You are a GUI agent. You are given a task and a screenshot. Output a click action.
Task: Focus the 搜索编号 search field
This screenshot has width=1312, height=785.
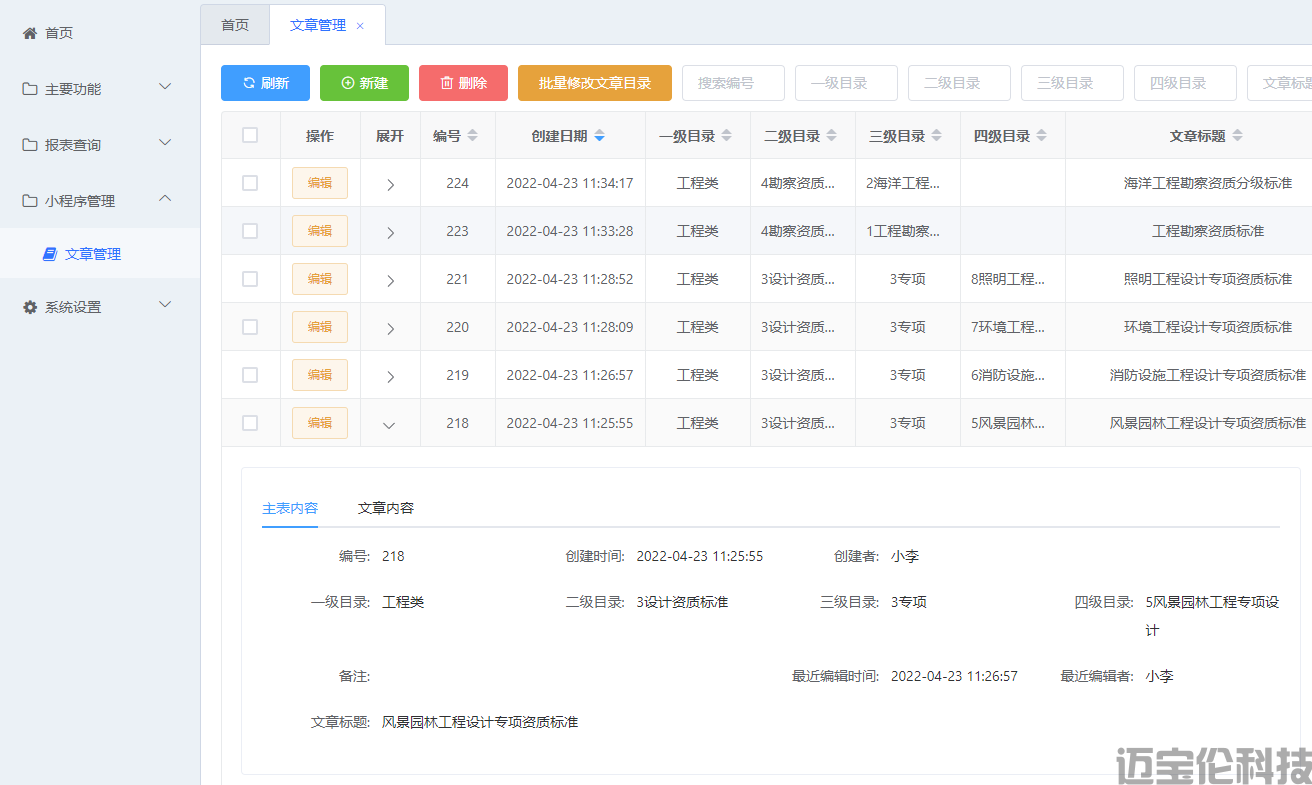(x=733, y=83)
